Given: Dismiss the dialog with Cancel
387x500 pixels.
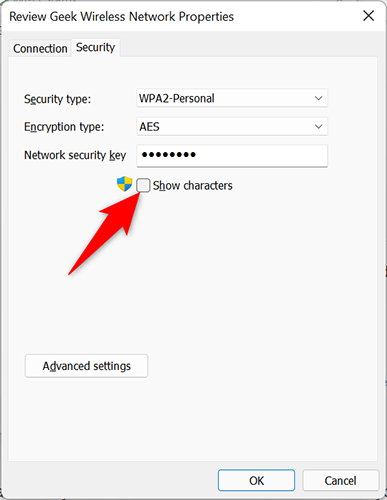Looking at the screenshot, I should (x=340, y=480).
